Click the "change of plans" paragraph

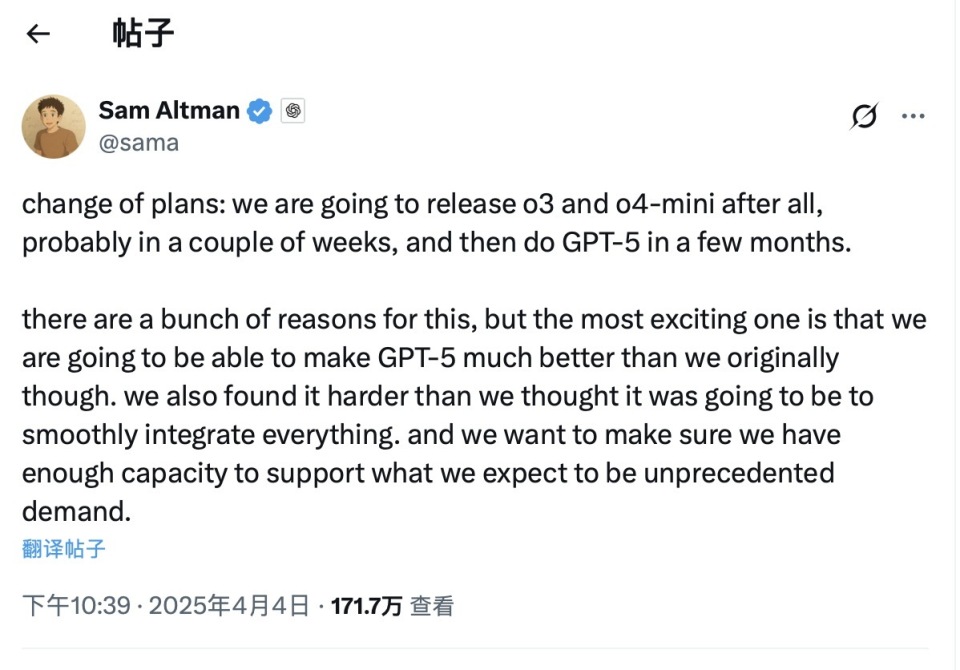(437, 223)
